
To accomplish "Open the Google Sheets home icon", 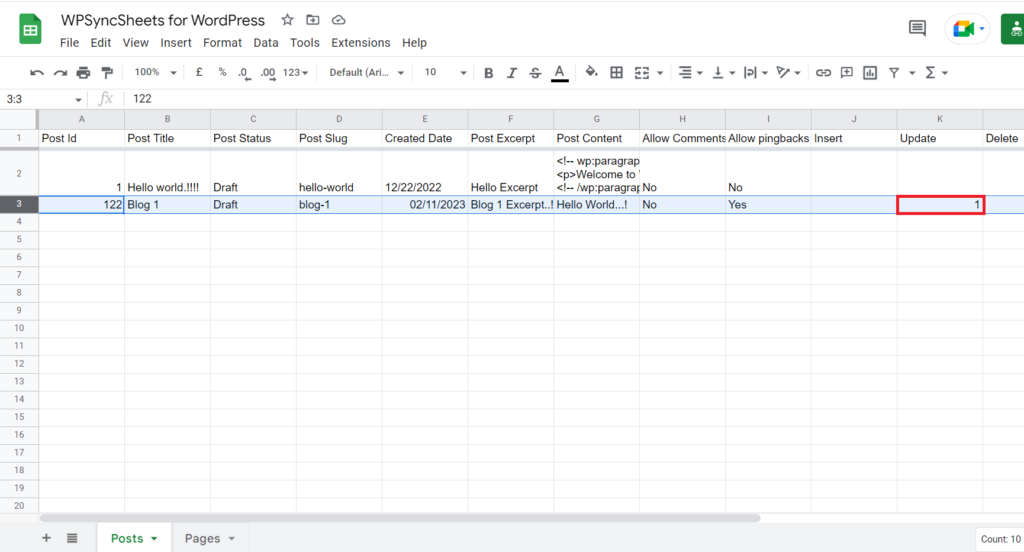I will pyautogui.click(x=30, y=29).
